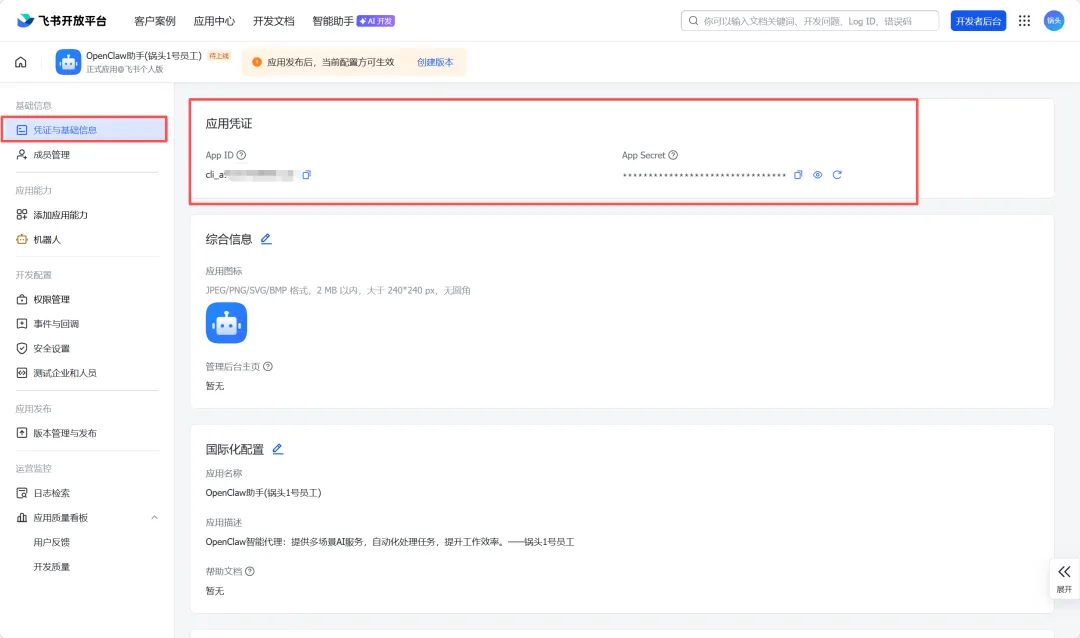Focus the documentation search field
This screenshot has height=638, width=1080.
[810, 21]
